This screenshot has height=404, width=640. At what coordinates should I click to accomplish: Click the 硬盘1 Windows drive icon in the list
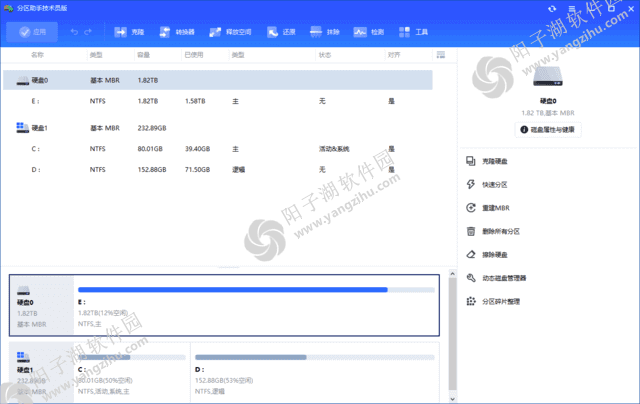coord(22,128)
